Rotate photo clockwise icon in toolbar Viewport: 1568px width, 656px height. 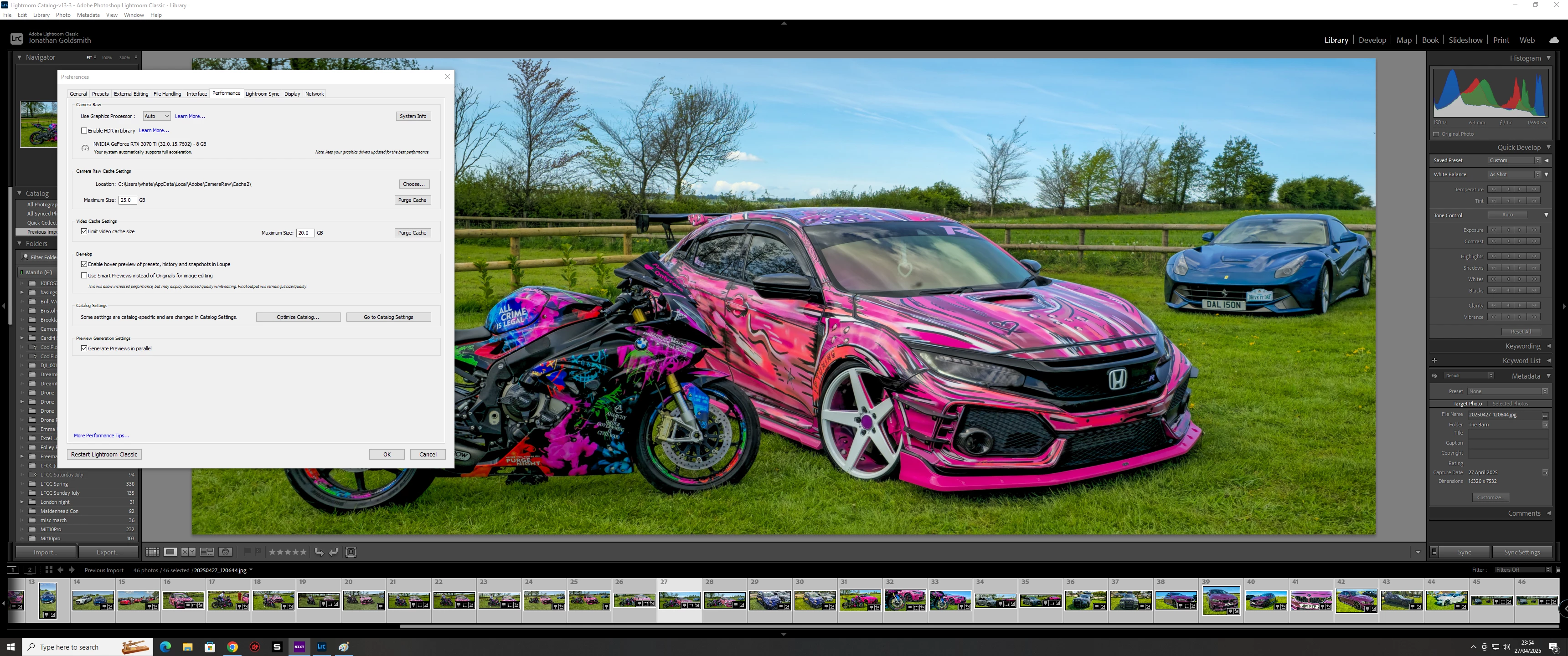[333, 552]
